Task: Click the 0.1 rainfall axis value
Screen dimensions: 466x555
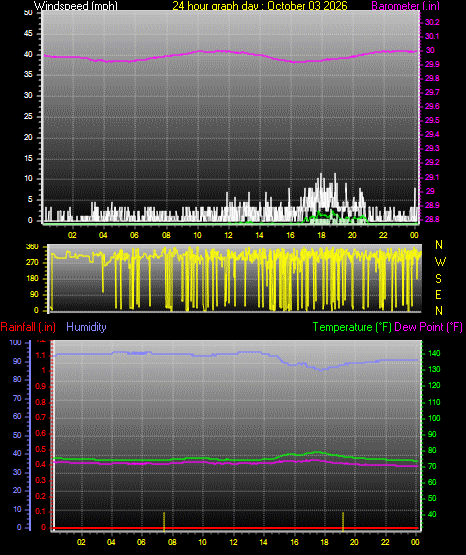Action: 41,512
